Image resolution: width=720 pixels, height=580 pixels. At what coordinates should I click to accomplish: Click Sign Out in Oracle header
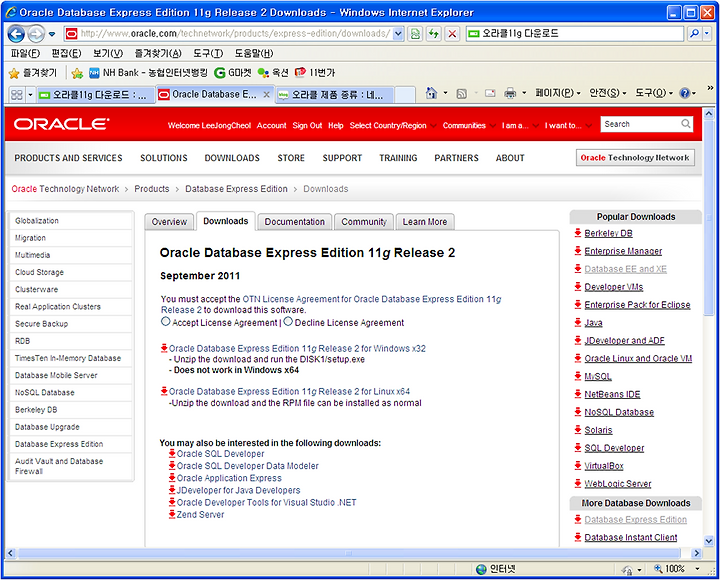tap(307, 125)
